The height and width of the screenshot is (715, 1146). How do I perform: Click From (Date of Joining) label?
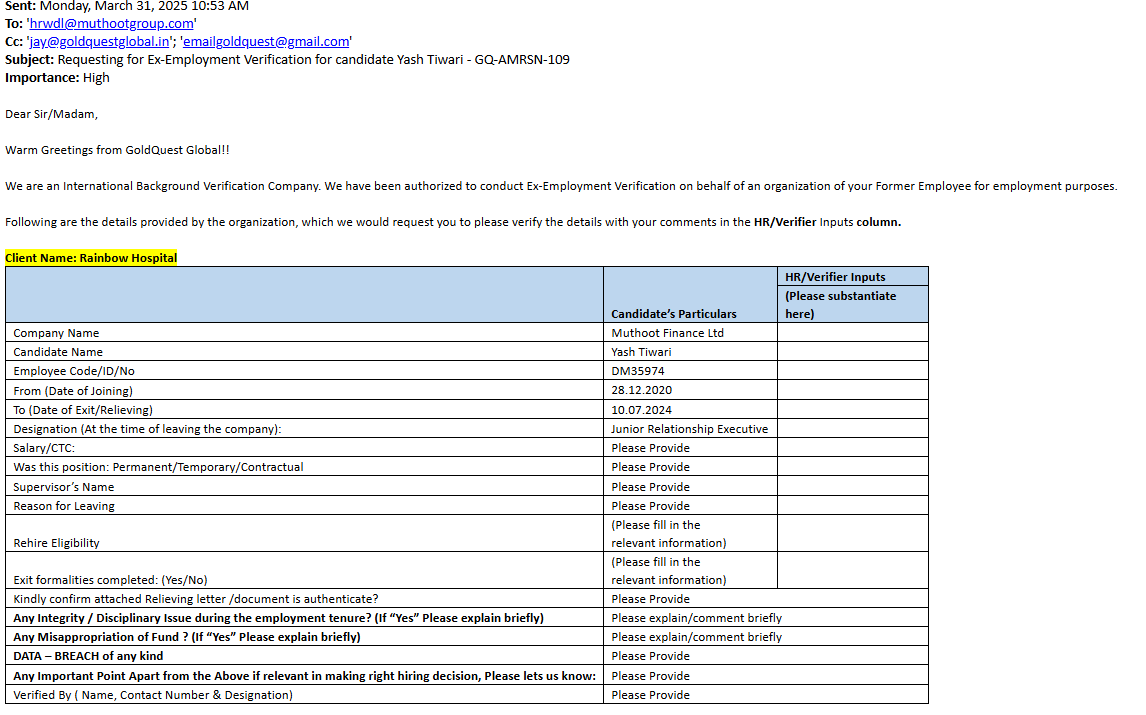(x=73, y=390)
